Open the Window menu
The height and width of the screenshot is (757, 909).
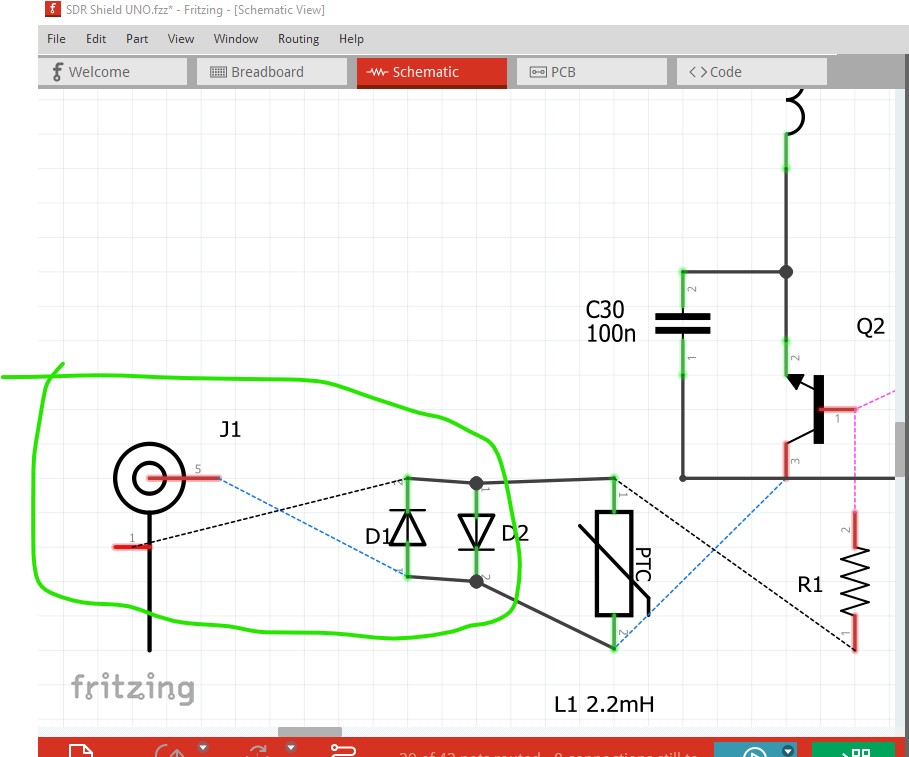click(x=235, y=39)
